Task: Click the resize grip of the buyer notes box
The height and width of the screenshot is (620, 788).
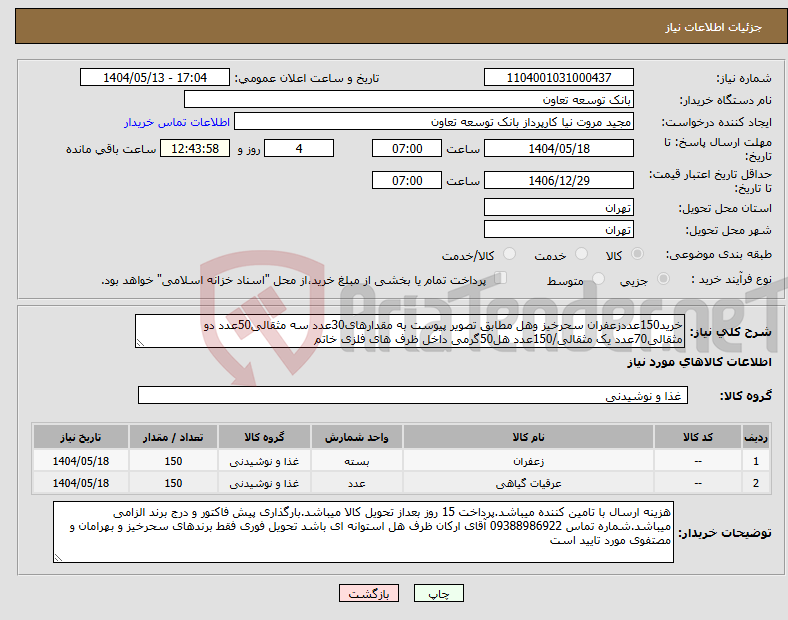Action: coord(58,557)
